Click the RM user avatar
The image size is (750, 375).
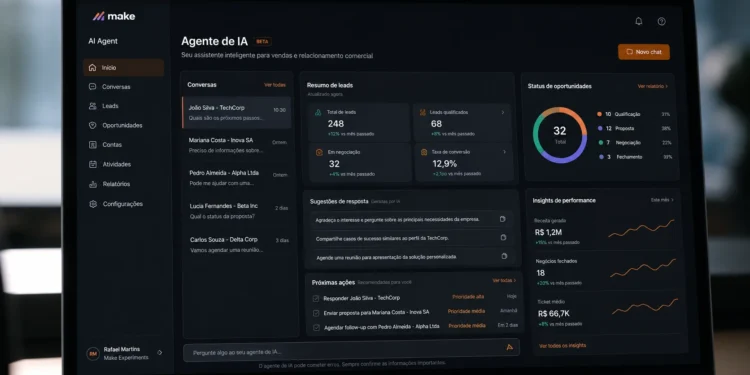coord(93,353)
